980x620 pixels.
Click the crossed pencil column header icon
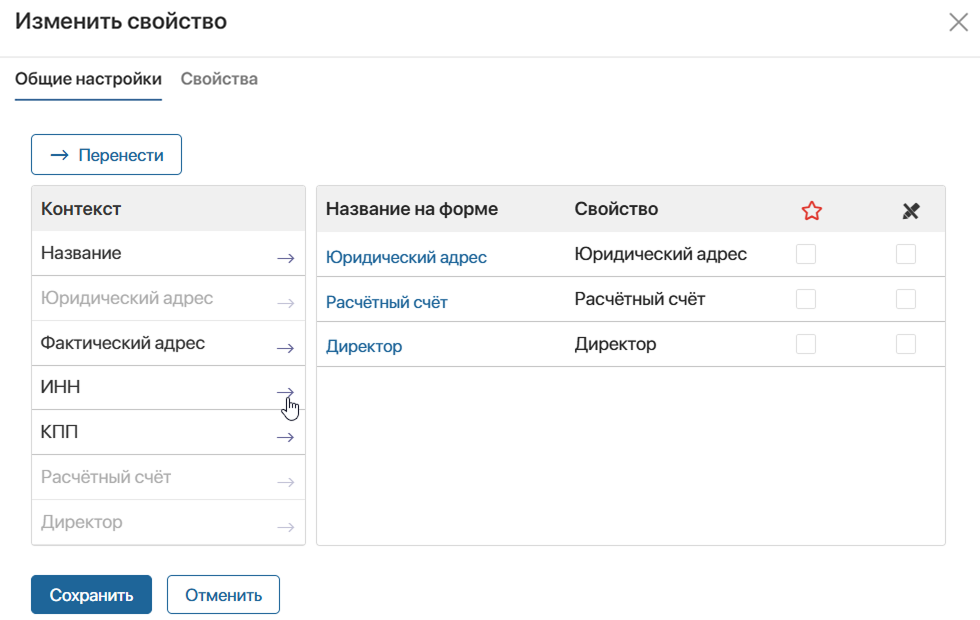tap(911, 211)
